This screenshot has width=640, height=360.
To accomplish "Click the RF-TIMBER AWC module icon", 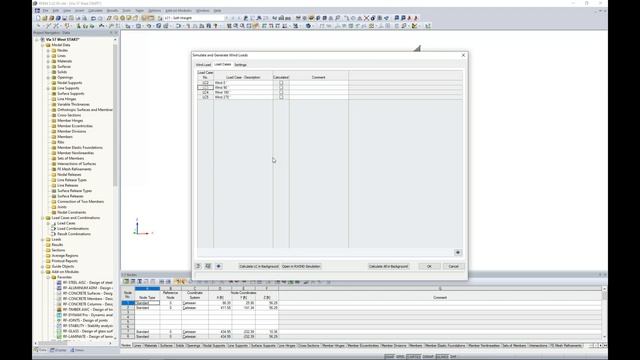I will (x=59, y=310).
